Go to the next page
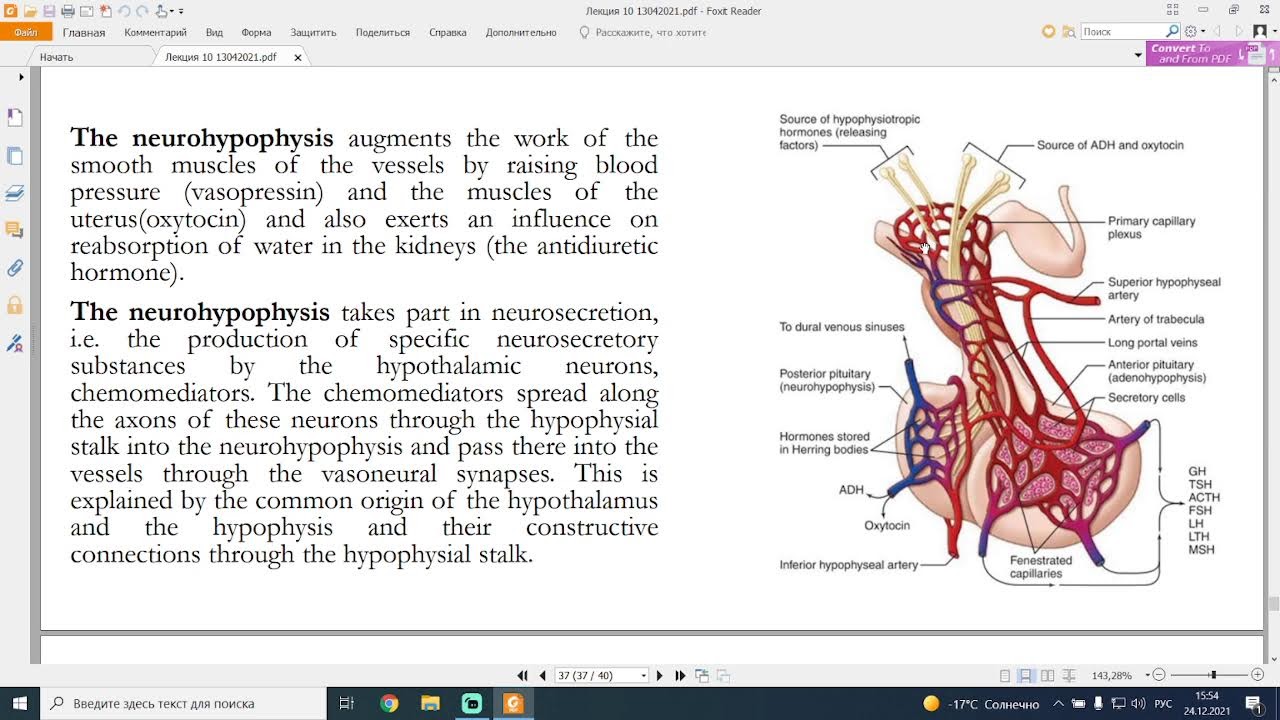 pos(659,676)
